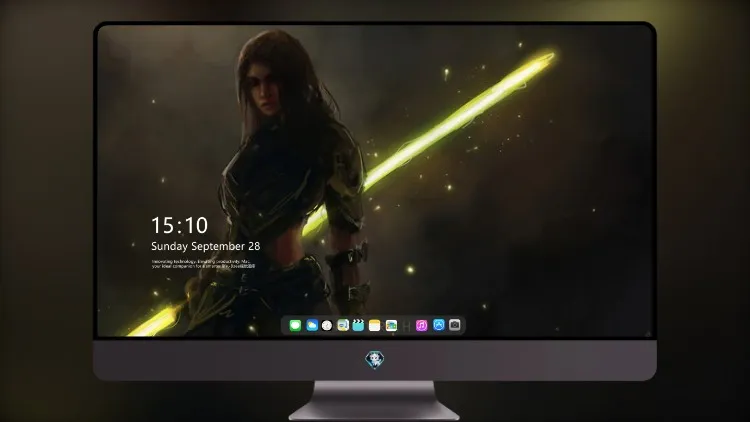750x422 pixels.
Task: Launch the pink Music app icon
Action: point(421,325)
